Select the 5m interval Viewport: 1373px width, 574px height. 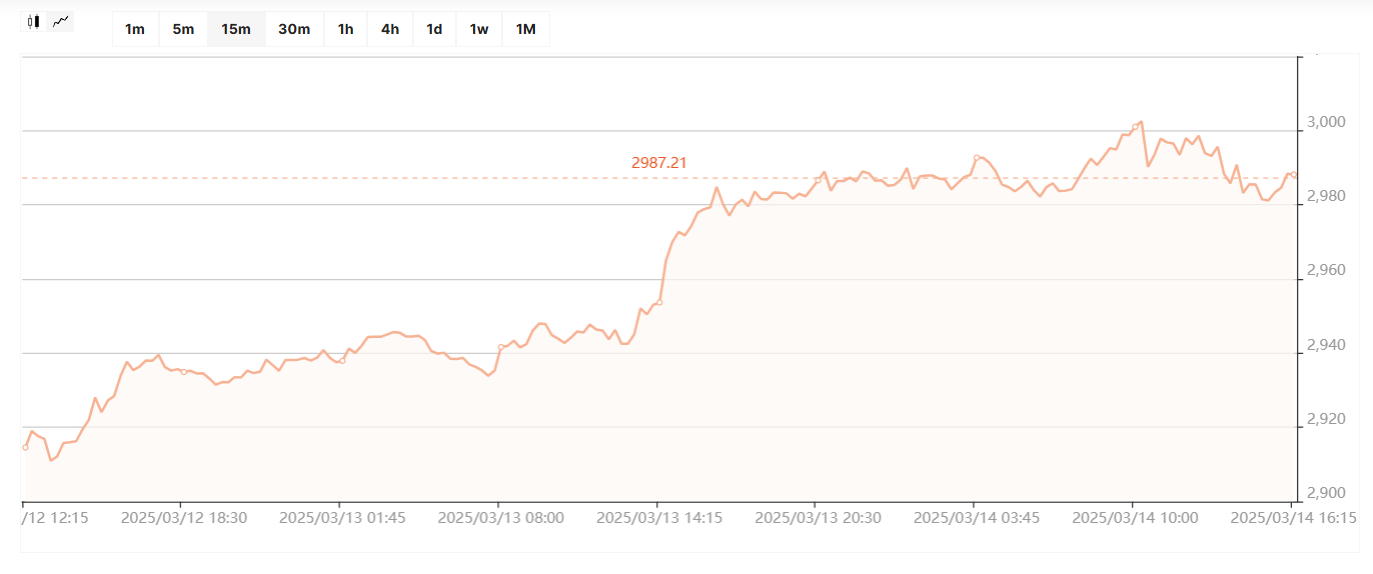pos(183,29)
